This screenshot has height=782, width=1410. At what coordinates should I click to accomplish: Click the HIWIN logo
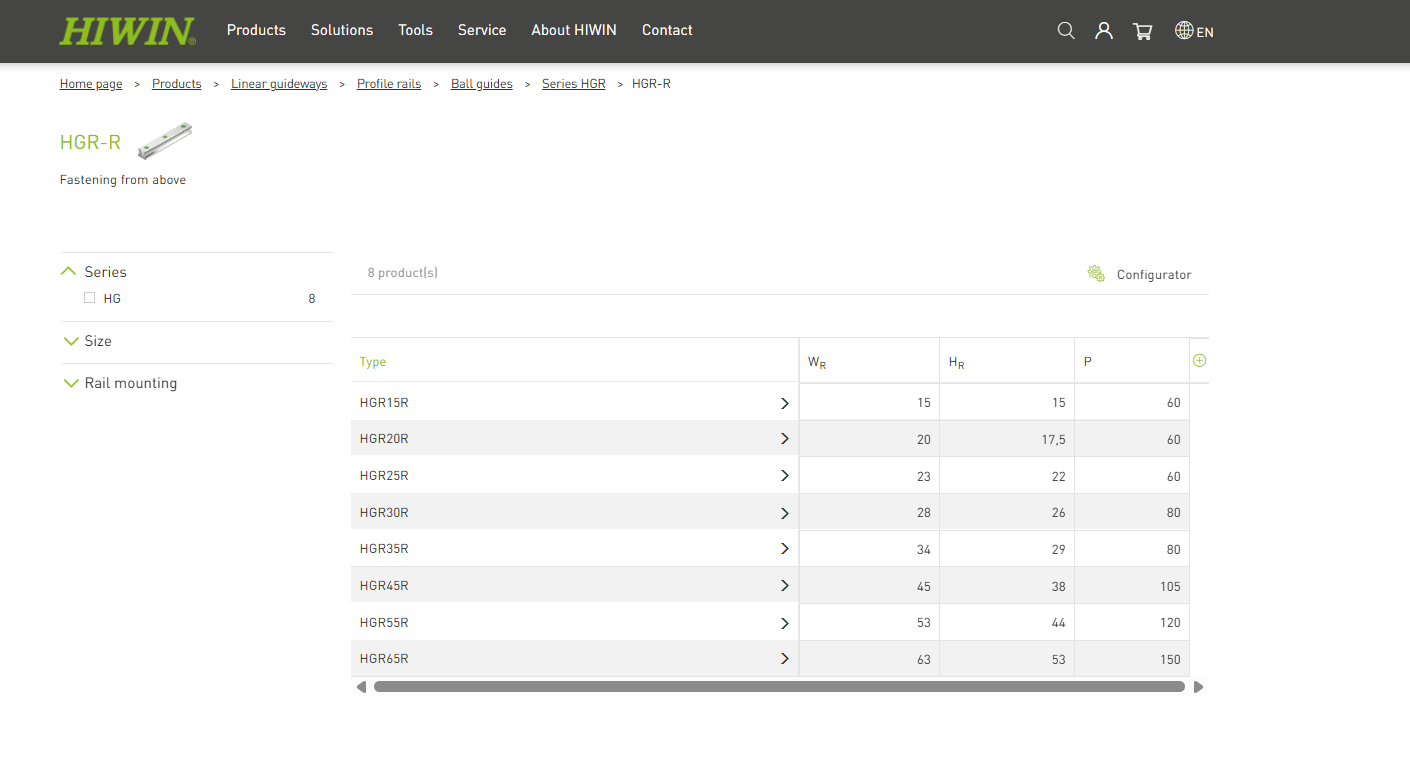click(127, 31)
